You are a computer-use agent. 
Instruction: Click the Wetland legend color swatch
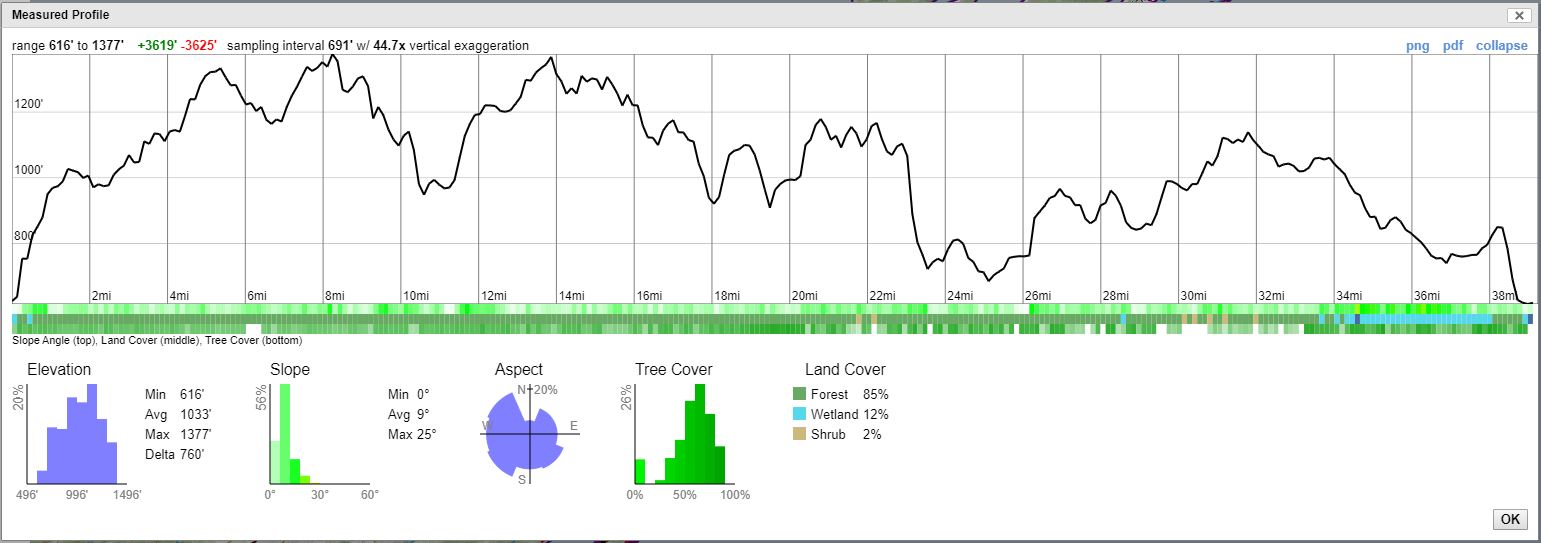(799, 414)
